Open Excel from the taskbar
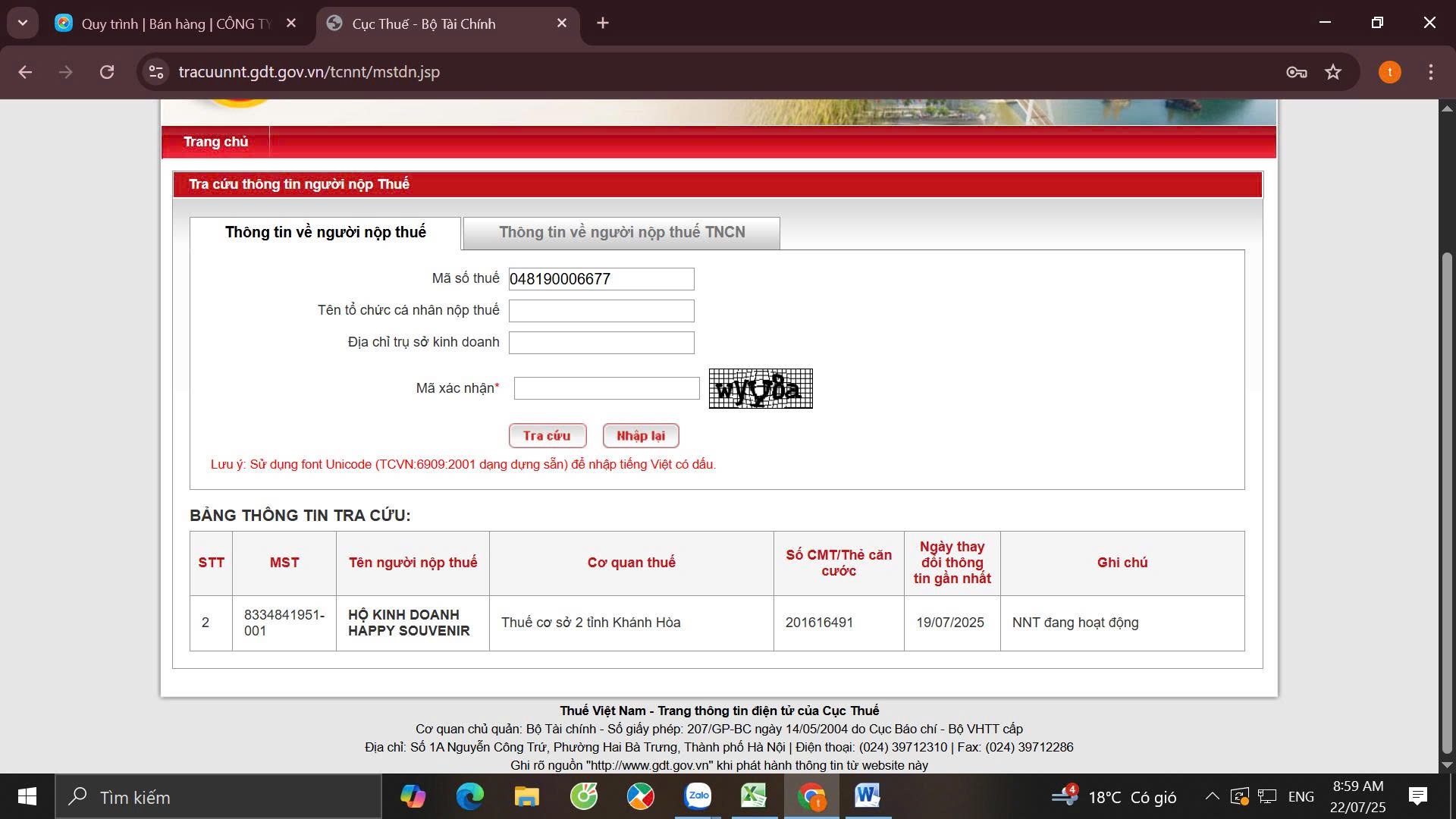This screenshot has width=1456, height=819. 754,796
